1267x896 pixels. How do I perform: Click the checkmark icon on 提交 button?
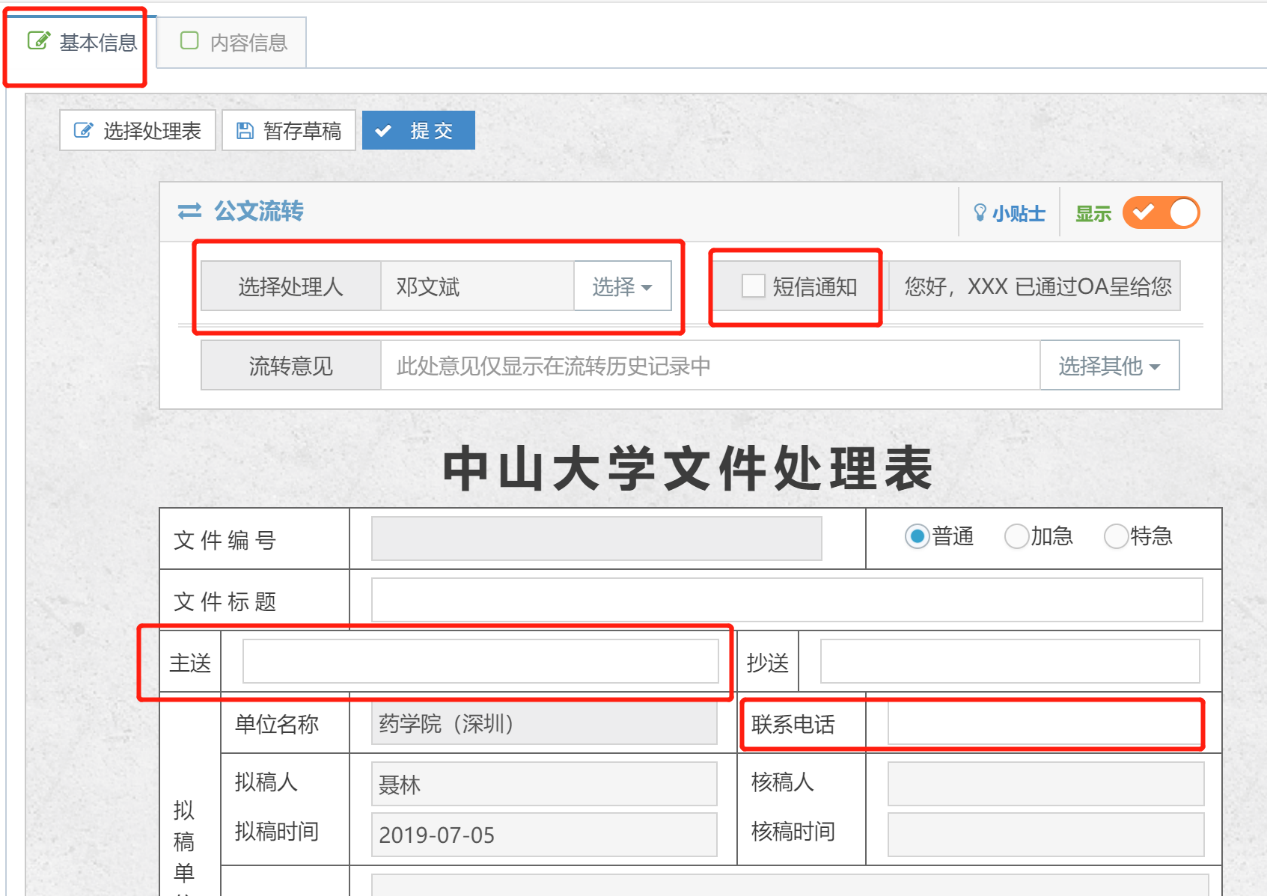pos(383,131)
